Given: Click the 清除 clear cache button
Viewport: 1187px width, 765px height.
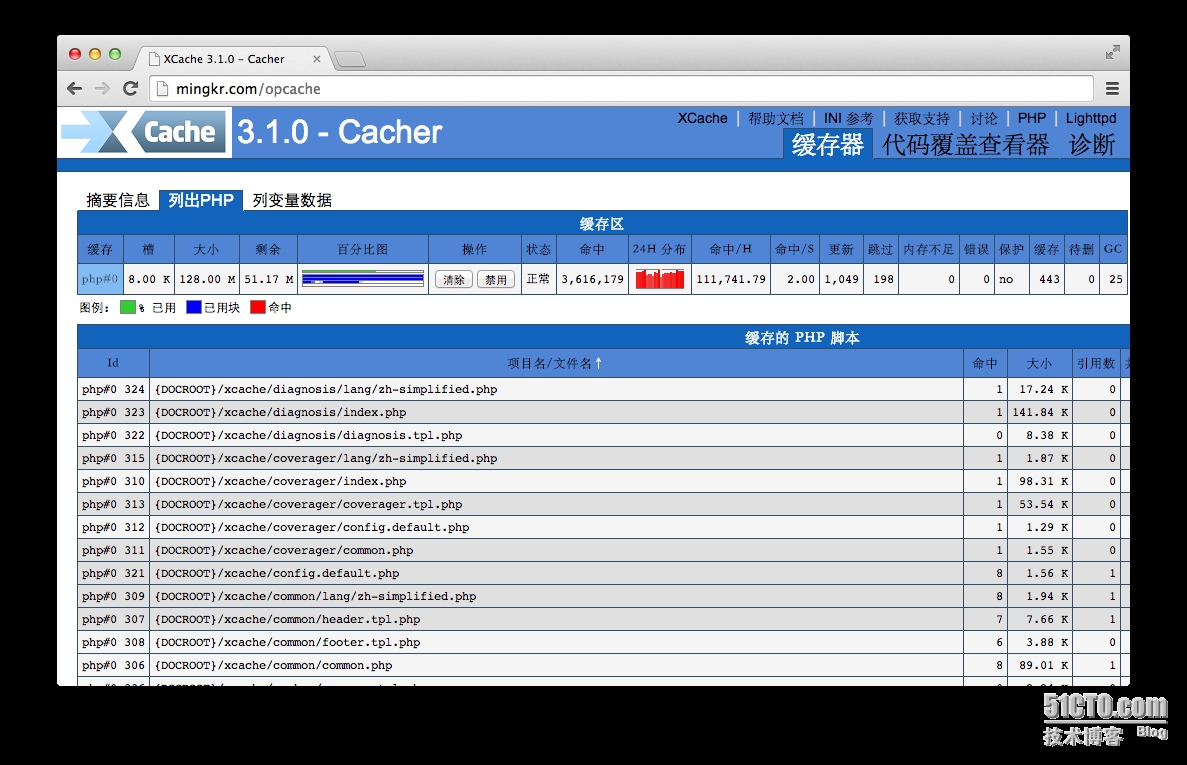Looking at the screenshot, I should pyautogui.click(x=453, y=279).
